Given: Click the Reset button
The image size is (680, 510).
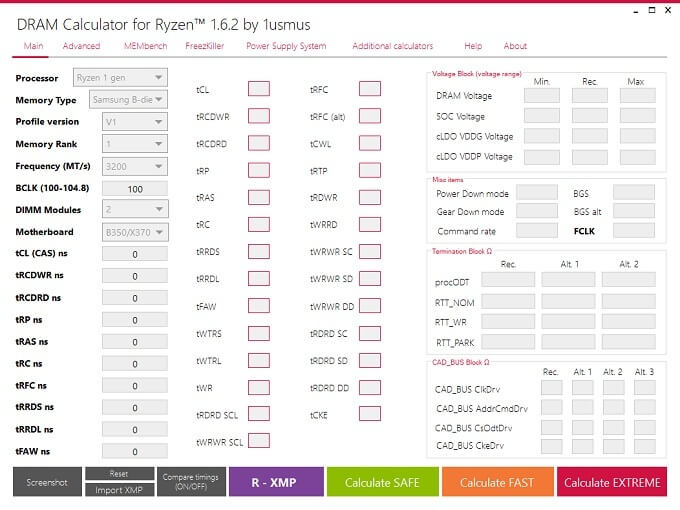Looking at the screenshot, I should [120, 474].
